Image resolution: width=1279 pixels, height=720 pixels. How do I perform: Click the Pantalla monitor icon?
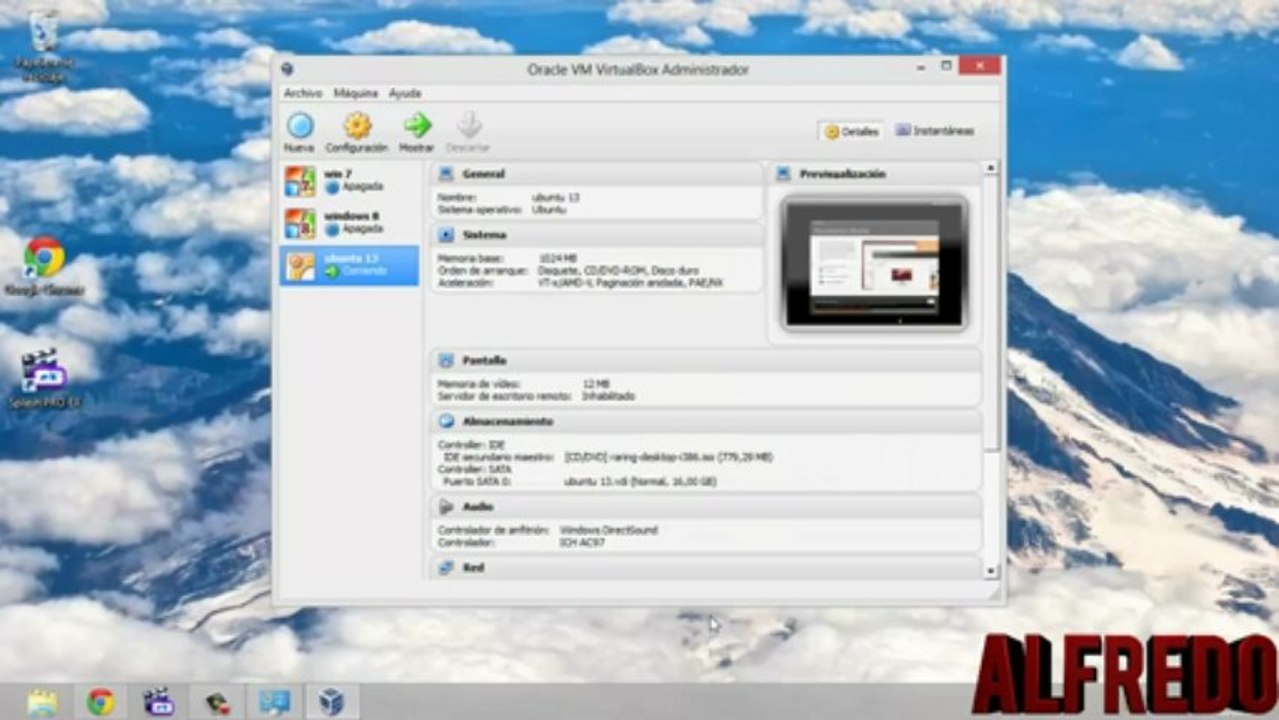446,360
